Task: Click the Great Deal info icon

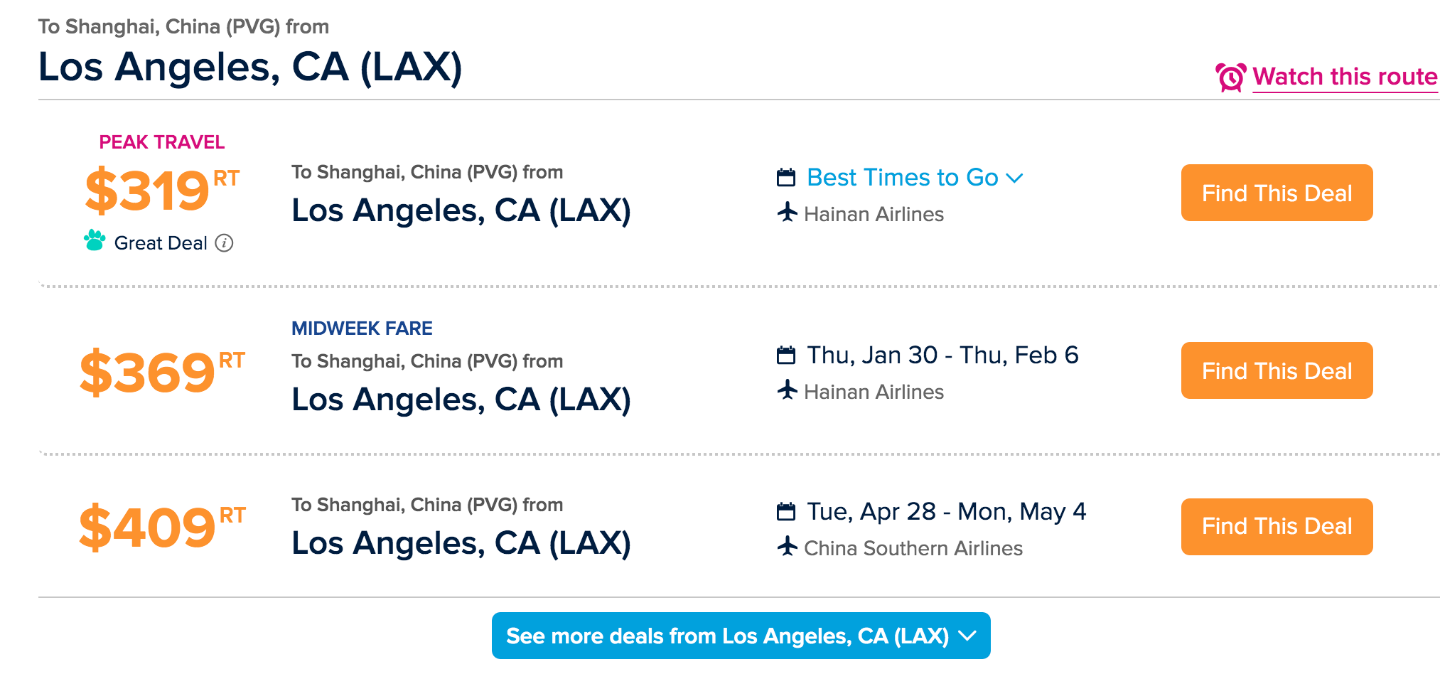Action: pyautogui.click(x=225, y=243)
